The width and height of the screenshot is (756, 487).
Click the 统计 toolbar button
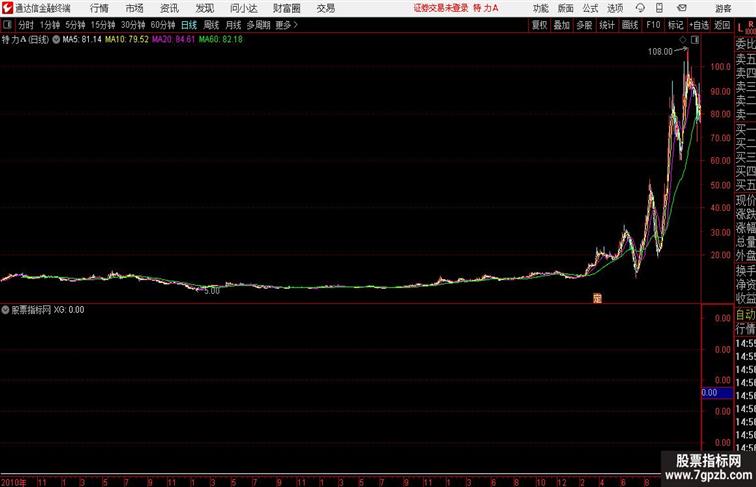607,25
